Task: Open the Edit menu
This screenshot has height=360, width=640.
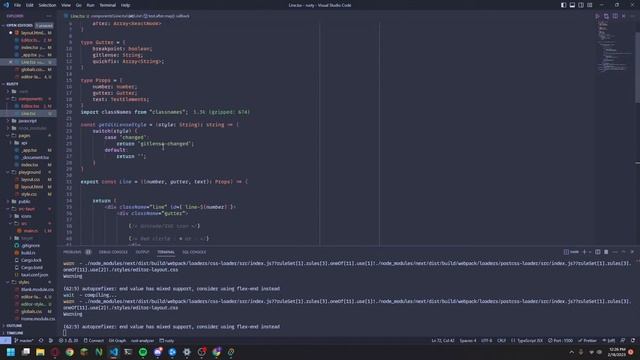Action: click(x=30, y=5)
